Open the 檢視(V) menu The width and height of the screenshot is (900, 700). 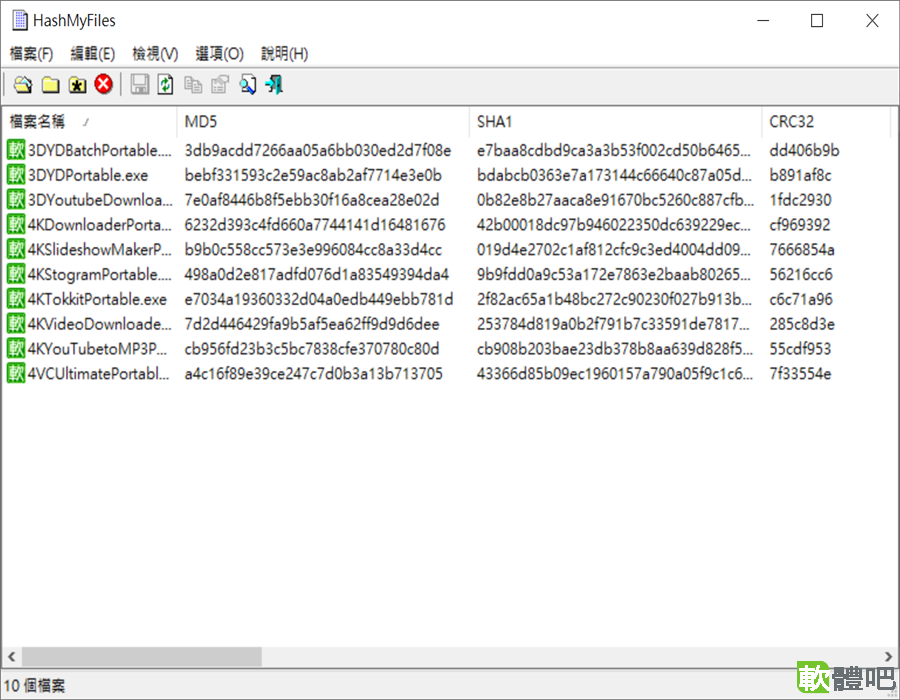pos(155,54)
